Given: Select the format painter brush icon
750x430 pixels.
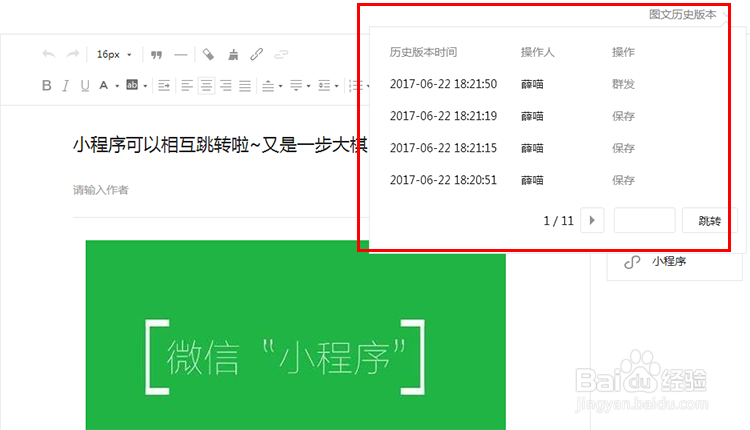Looking at the screenshot, I should coord(233,55).
